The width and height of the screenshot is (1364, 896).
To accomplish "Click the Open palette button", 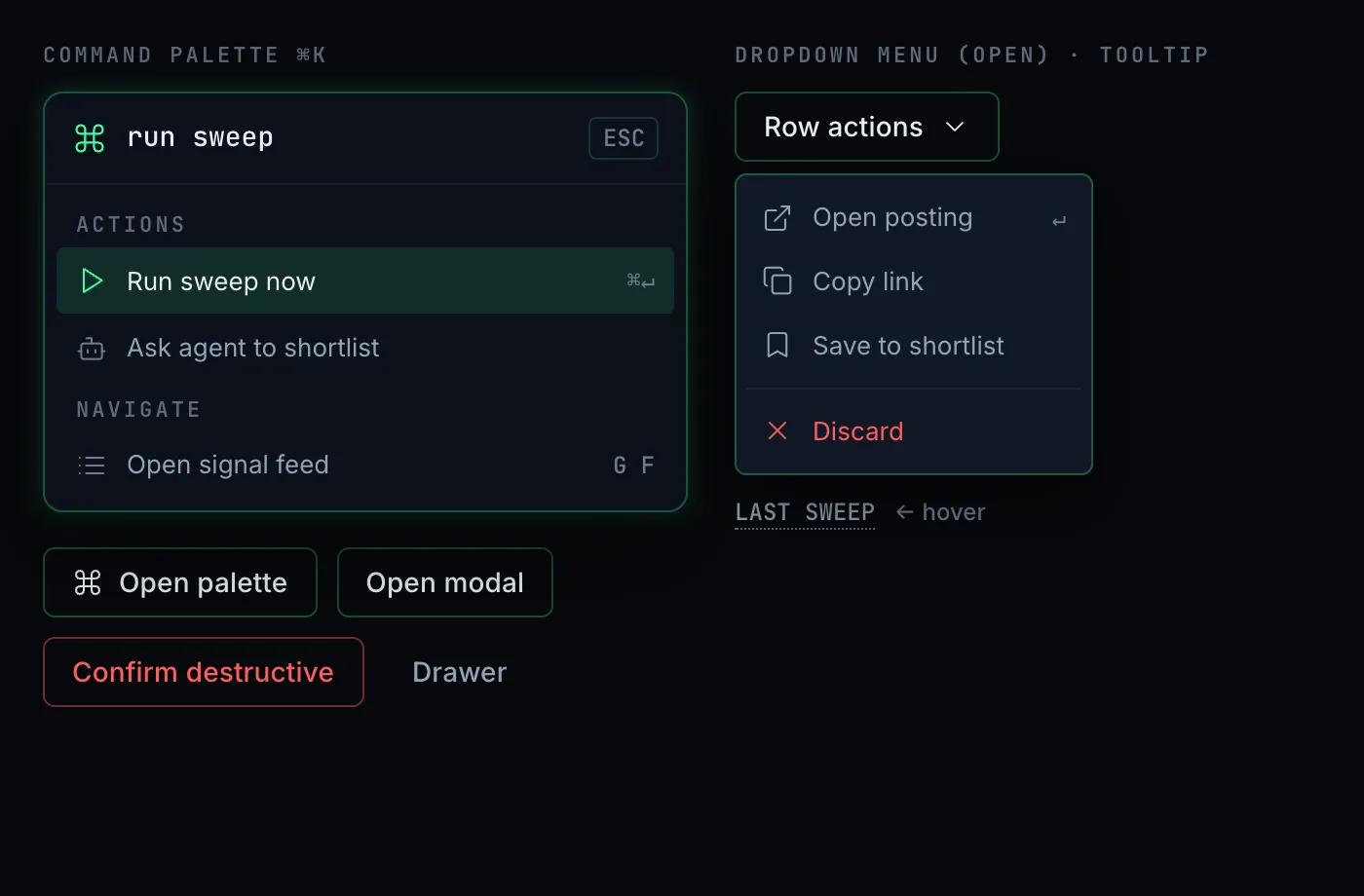I will [x=180, y=582].
